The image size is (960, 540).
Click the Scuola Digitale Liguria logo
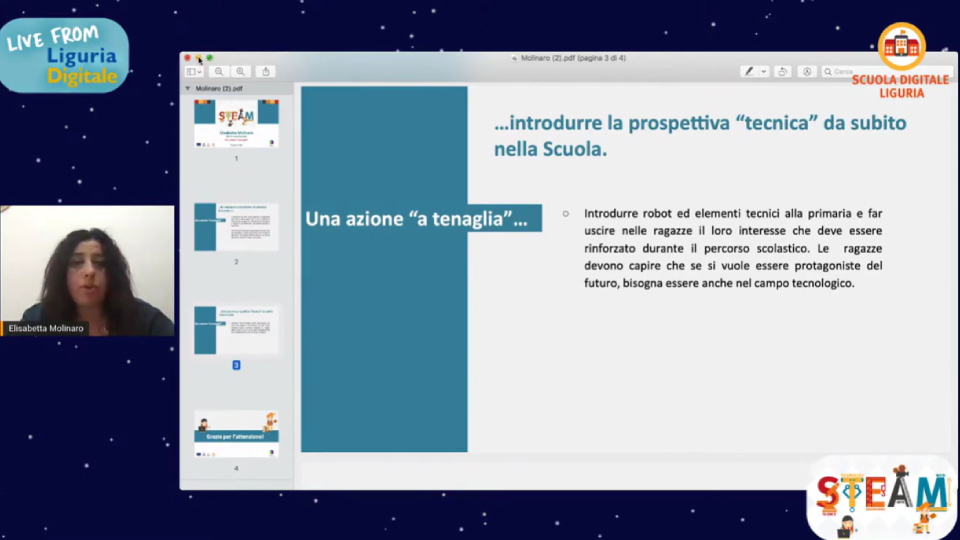pyautogui.click(x=901, y=61)
